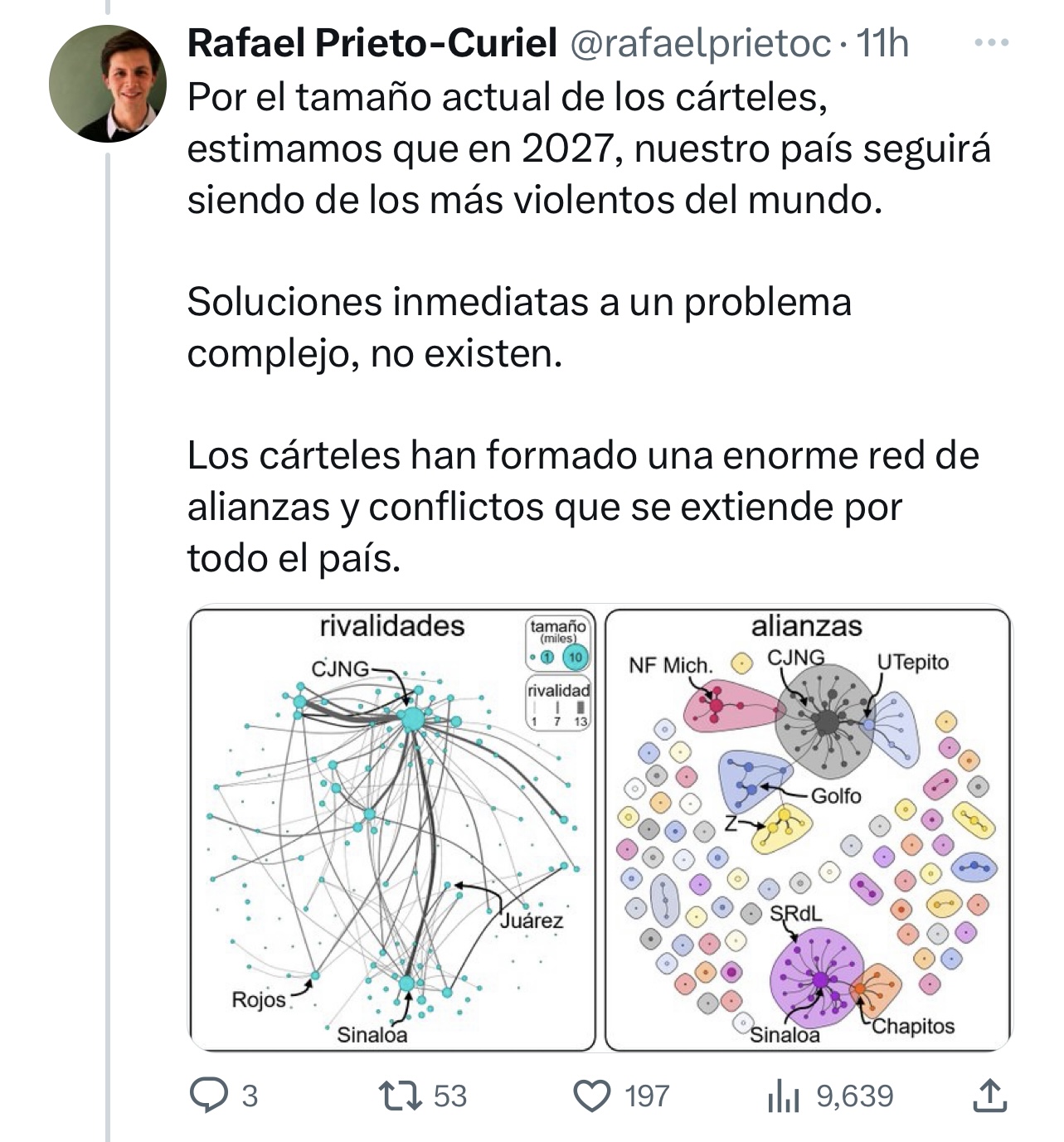The image size is (1064, 1142).
Task: Click the like count 197
Action: pos(647,1096)
